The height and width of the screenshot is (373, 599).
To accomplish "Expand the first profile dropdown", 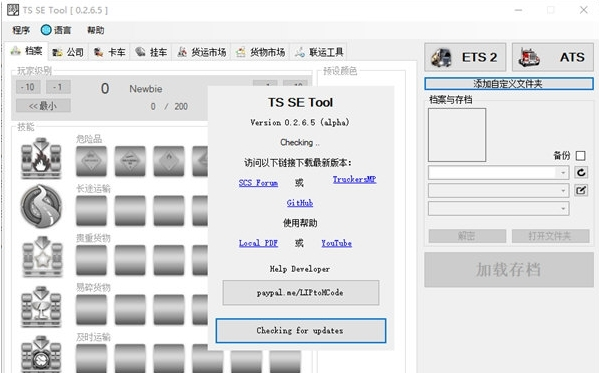I will point(499,172).
